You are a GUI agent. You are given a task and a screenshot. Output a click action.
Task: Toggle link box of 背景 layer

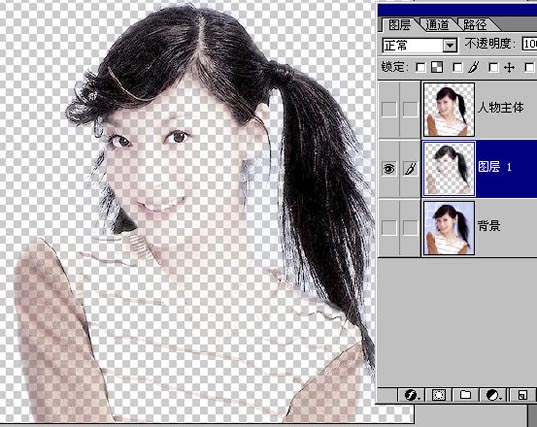pyautogui.click(x=410, y=227)
